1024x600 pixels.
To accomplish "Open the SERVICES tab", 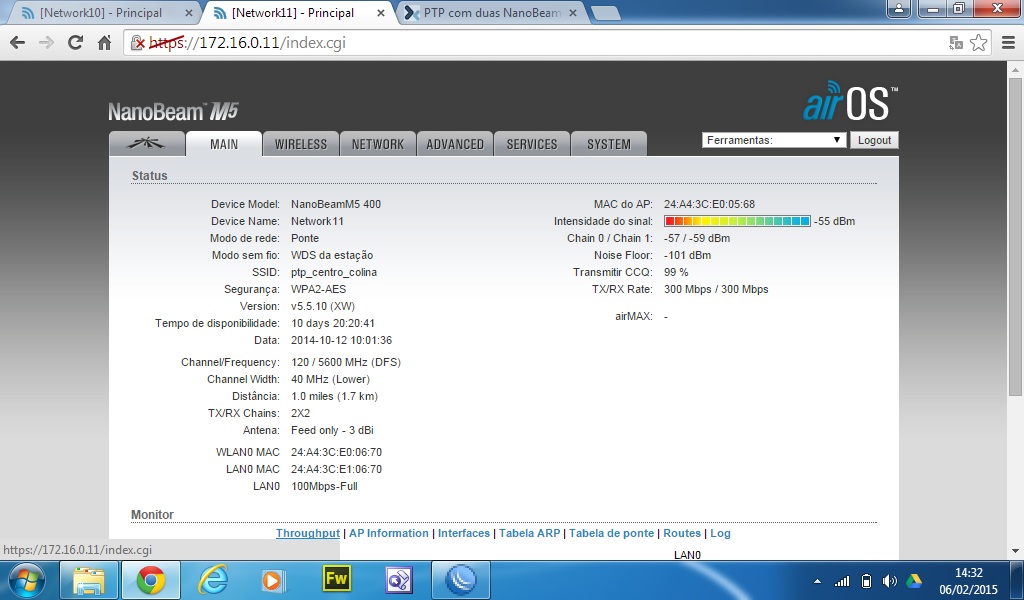I will coord(532,144).
